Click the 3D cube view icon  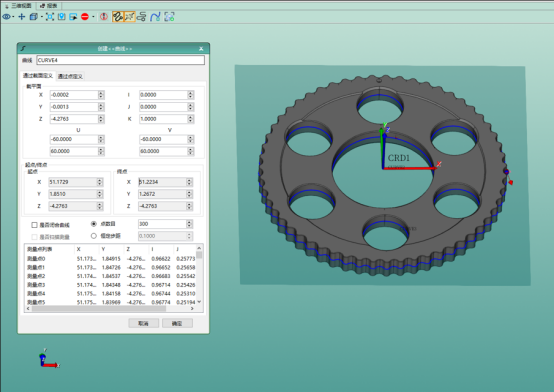[x=34, y=17]
